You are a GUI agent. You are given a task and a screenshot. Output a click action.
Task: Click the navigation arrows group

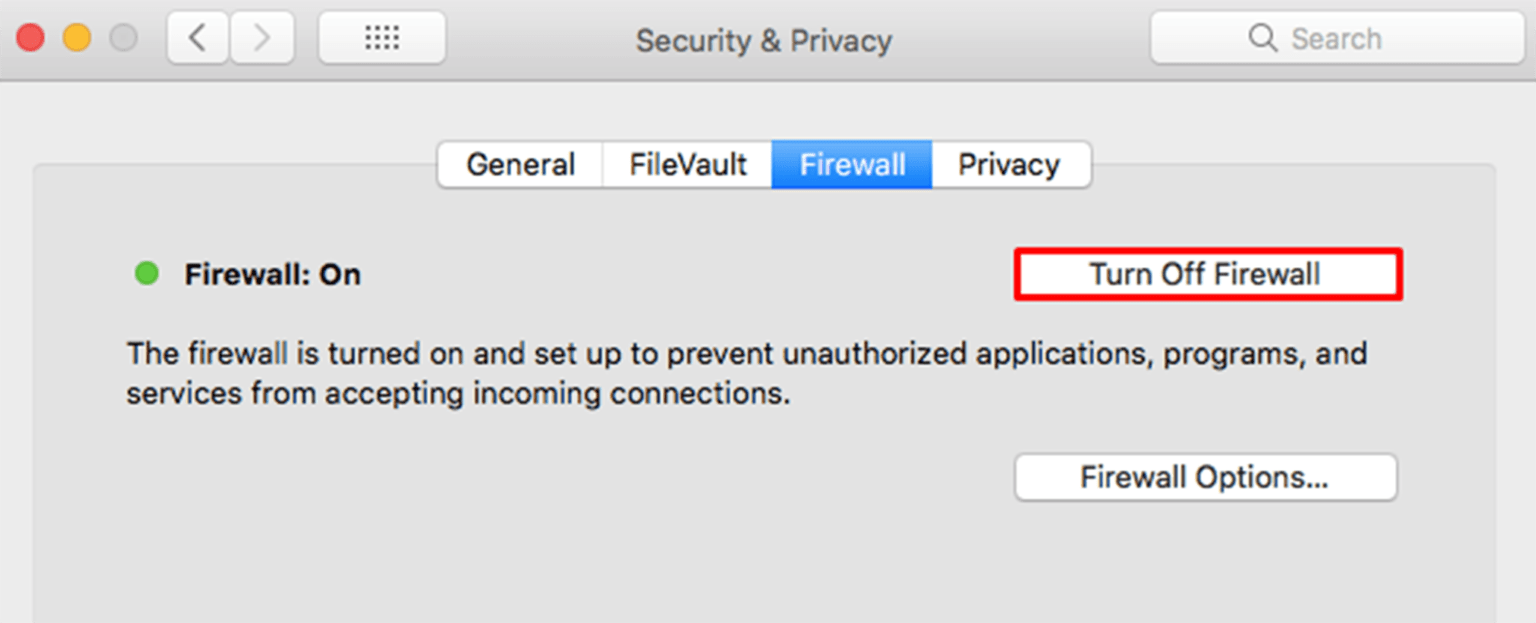229,37
